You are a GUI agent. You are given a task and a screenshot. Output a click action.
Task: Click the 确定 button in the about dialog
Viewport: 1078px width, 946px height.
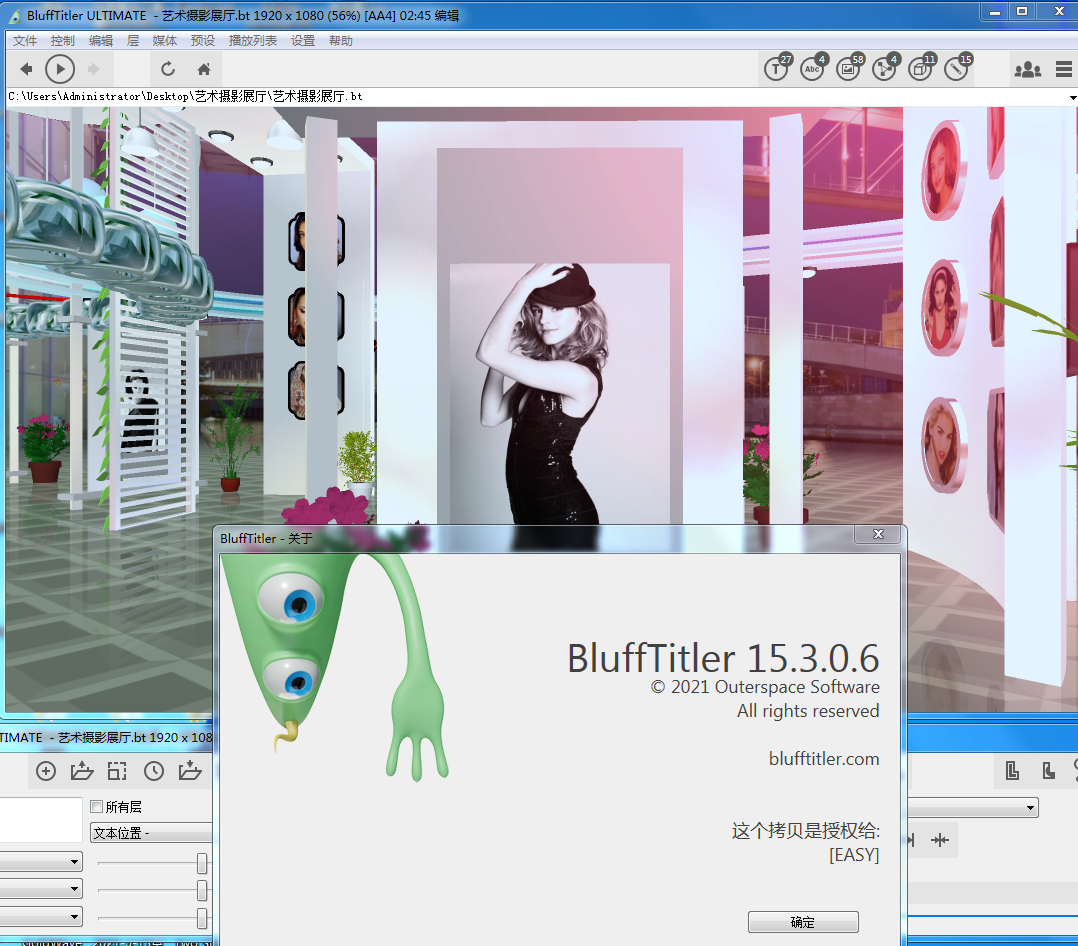click(x=803, y=922)
